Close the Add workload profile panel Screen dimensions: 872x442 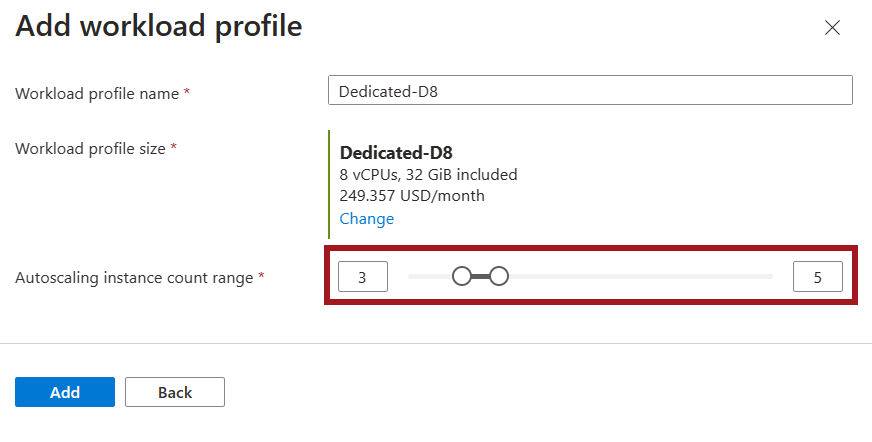[x=831, y=28]
